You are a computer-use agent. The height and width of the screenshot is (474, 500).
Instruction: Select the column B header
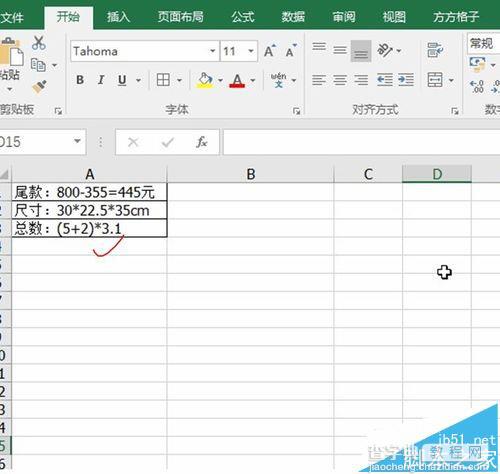[250, 174]
